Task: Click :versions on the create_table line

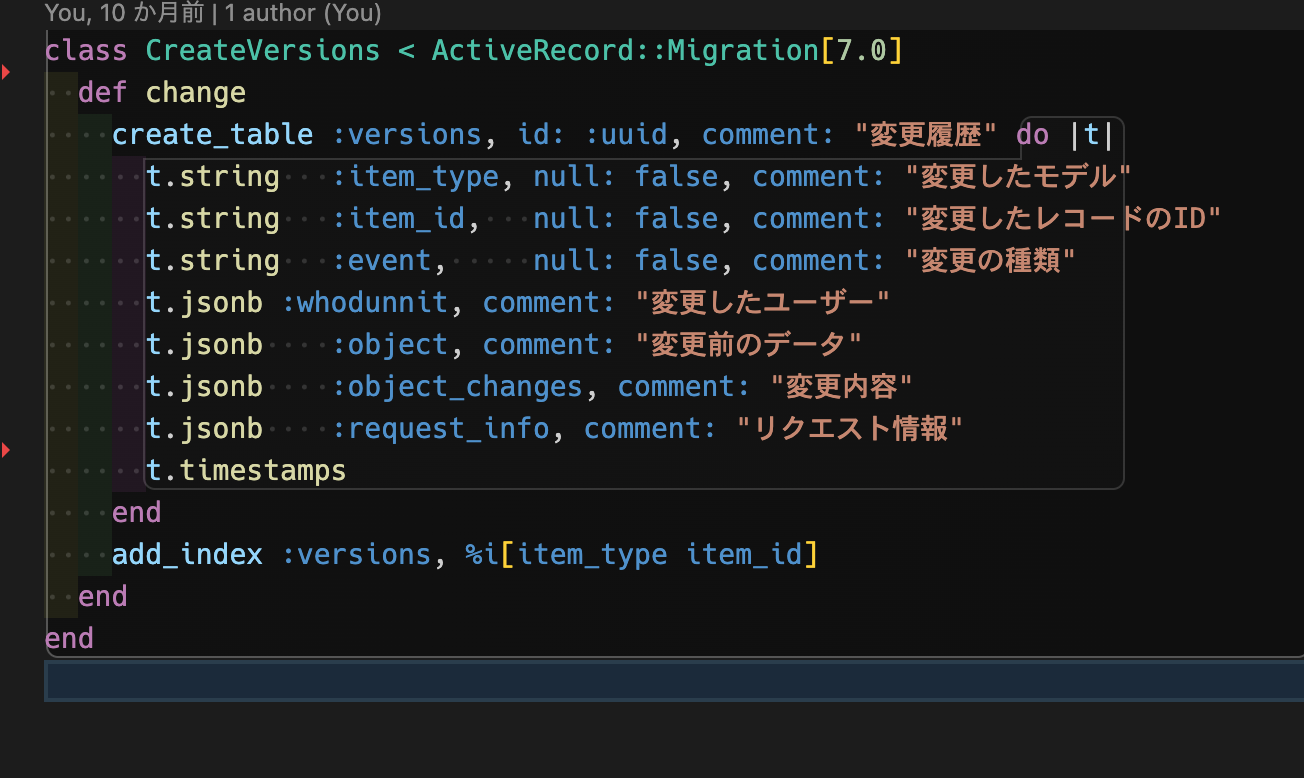Action: (x=406, y=134)
